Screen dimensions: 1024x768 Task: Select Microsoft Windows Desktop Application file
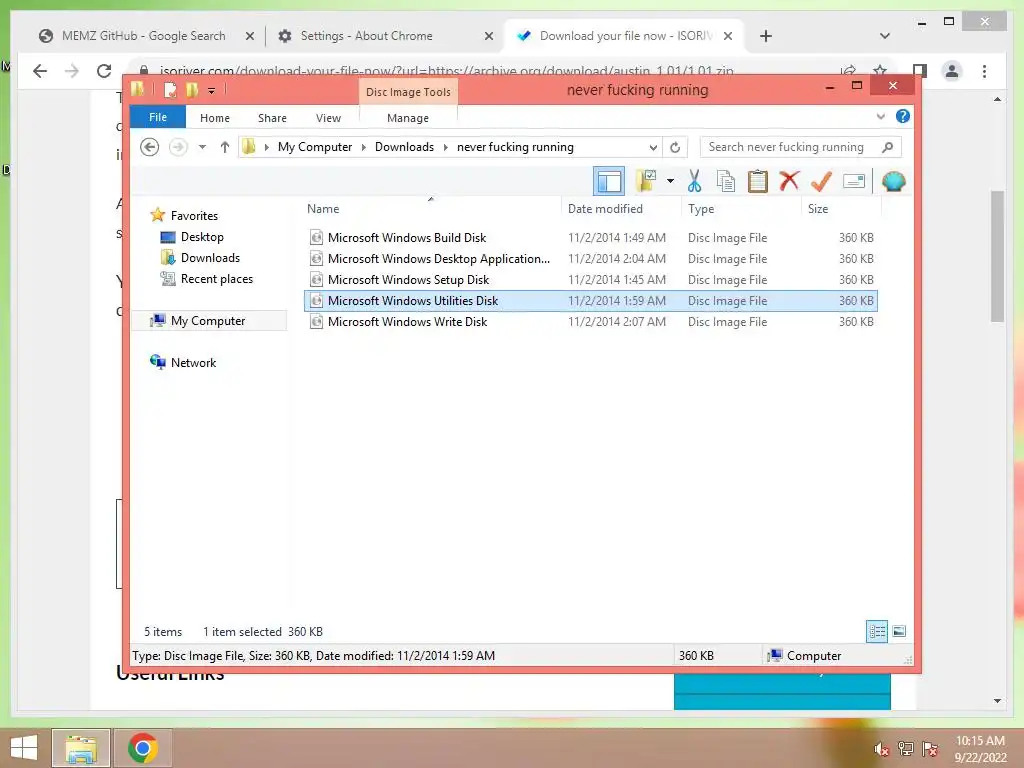tap(591, 259)
